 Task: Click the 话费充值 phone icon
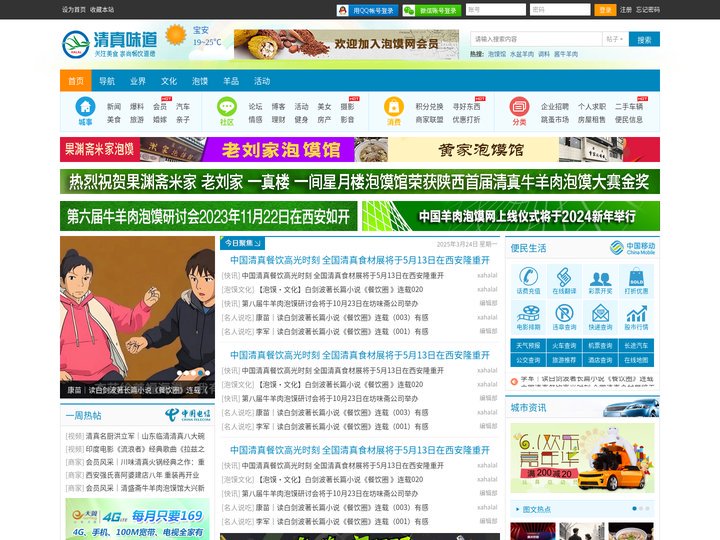[528, 277]
